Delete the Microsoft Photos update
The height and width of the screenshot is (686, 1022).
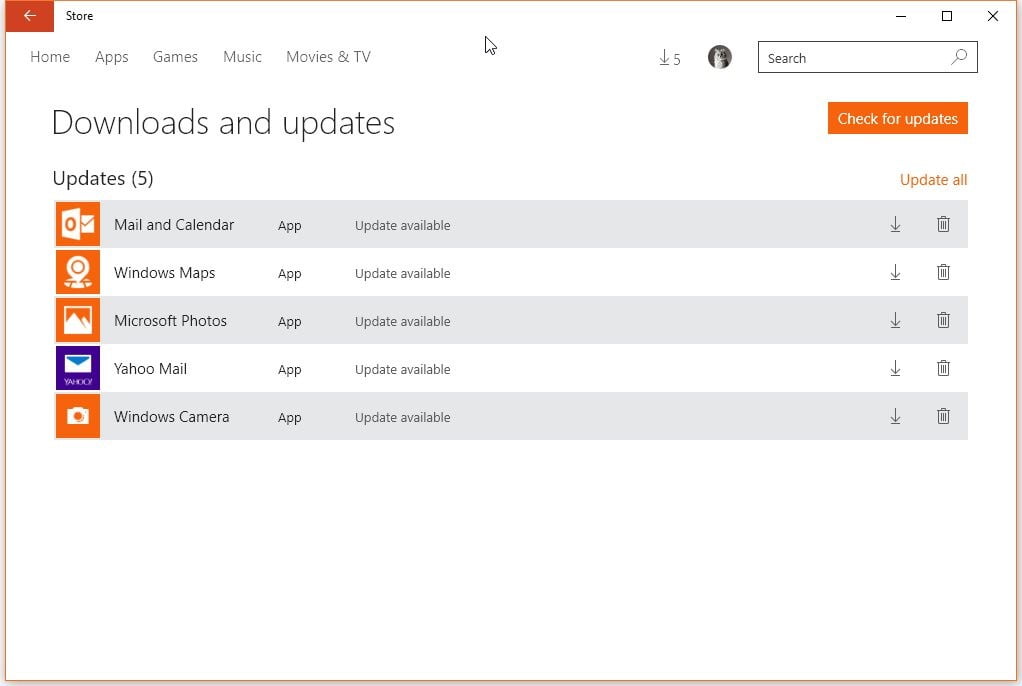(943, 320)
